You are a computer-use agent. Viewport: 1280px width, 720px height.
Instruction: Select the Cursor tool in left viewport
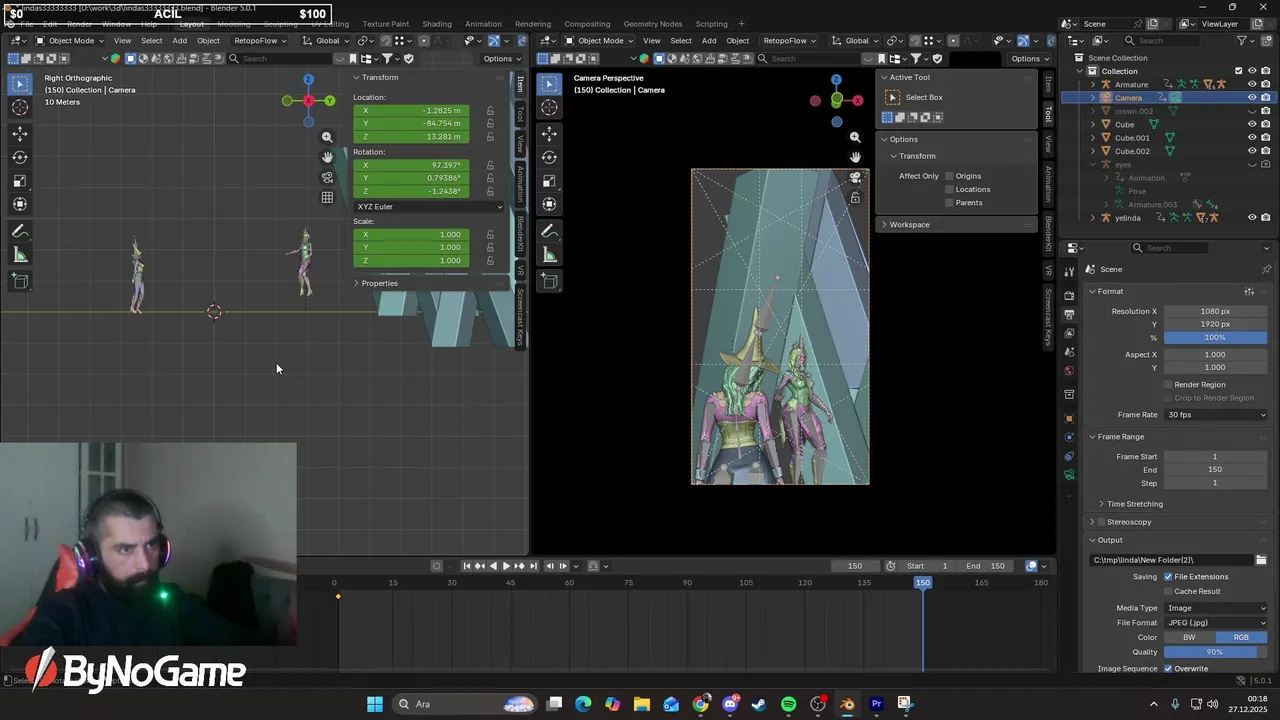tap(20, 107)
